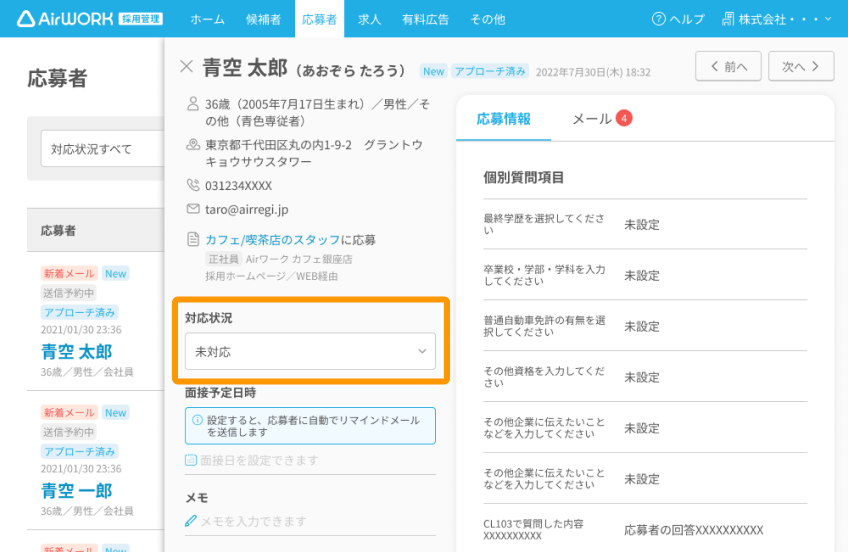Click the job document icon

(193, 239)
